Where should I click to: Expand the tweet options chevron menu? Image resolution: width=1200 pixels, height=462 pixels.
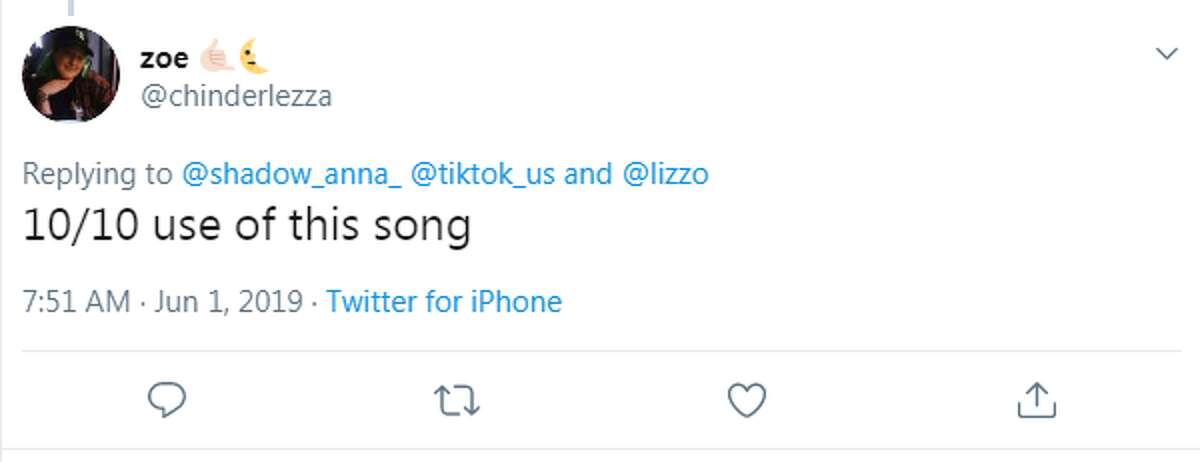pyautogui.click(x=1167, y=53)
